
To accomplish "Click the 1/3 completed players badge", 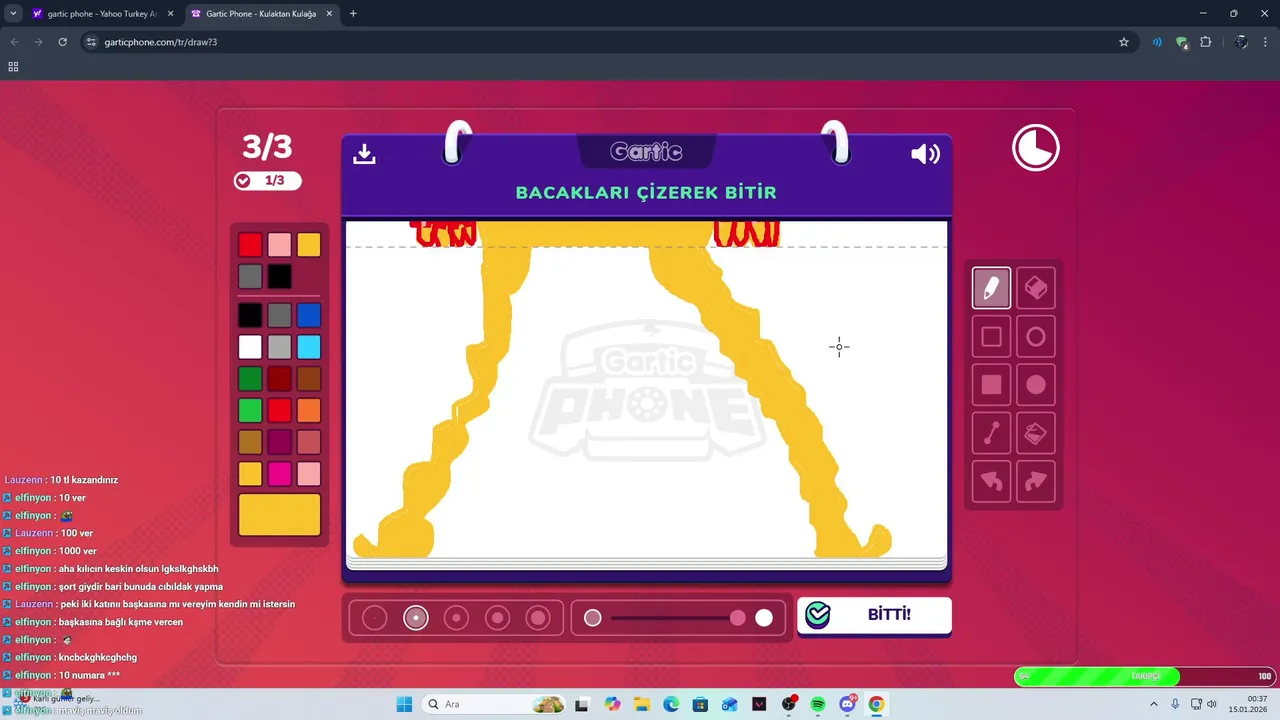I will coord(267,181).
